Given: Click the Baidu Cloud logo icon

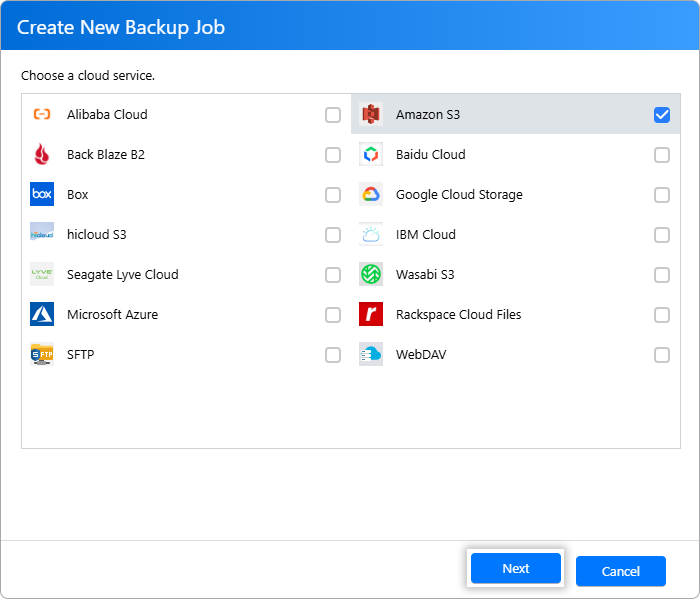Looking at the screenshot, I should tap(371, 154).
